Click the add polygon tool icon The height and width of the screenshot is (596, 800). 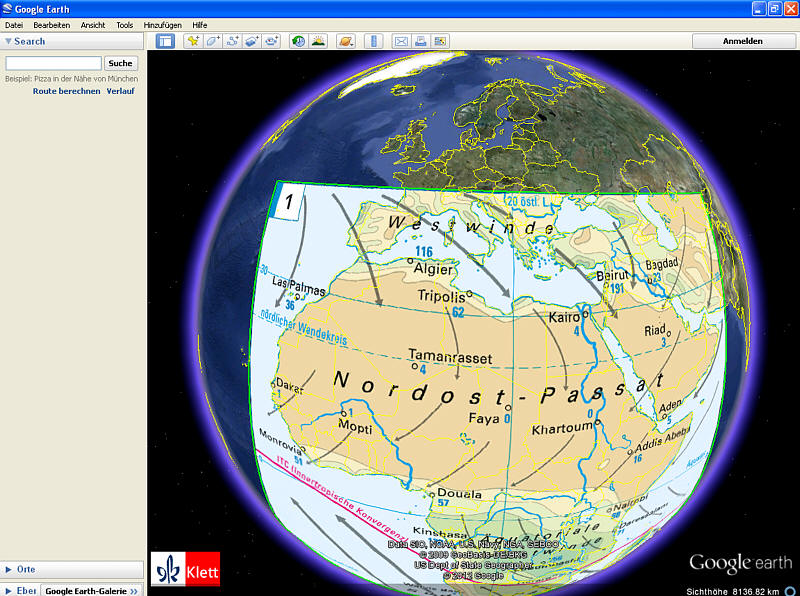coord(213,41)
